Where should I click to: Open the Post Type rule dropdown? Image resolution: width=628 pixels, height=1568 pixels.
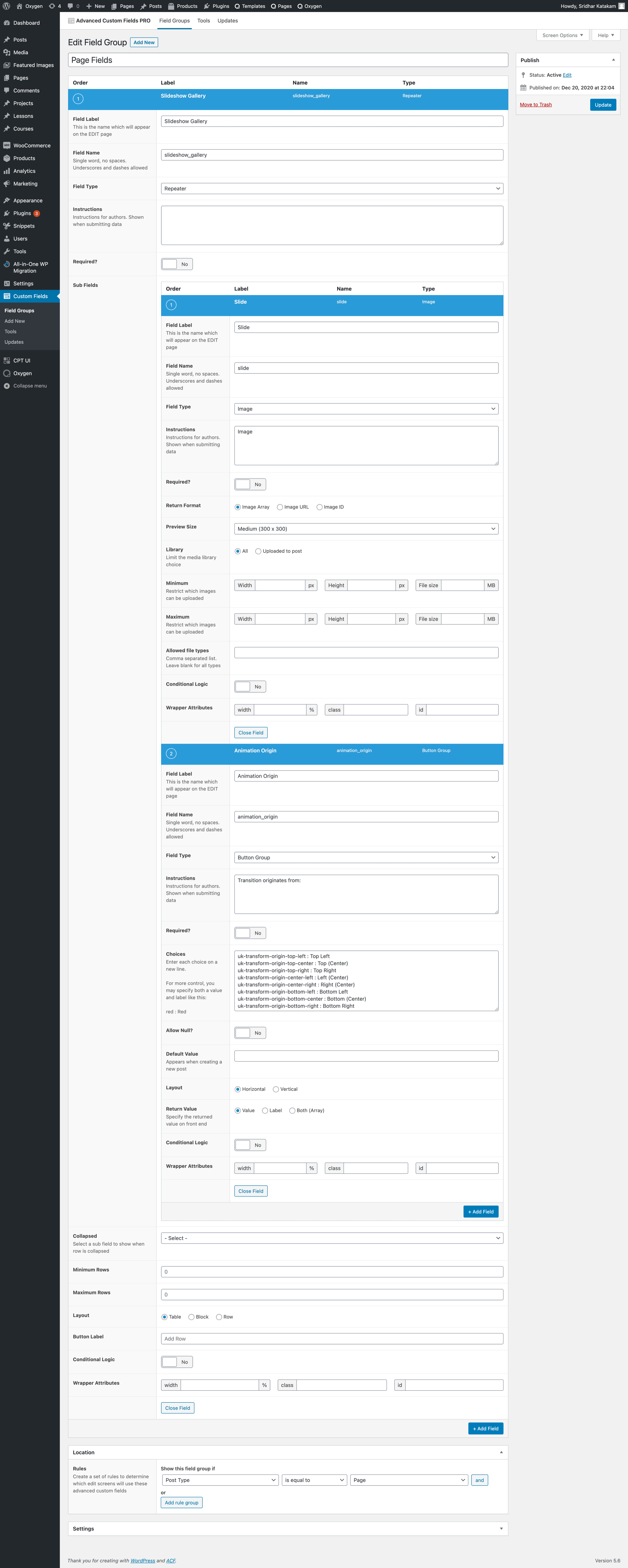[x=220, y=1480]
